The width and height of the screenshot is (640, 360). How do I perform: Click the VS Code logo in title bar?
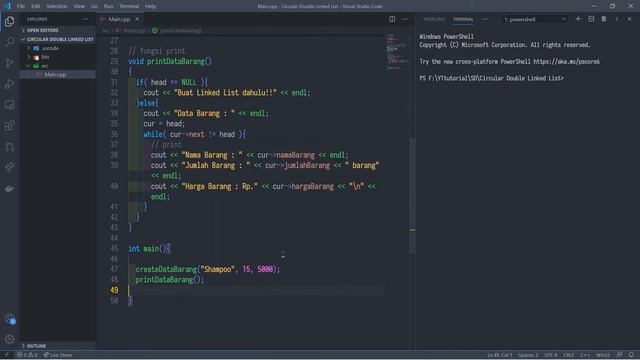click(7, 6)
